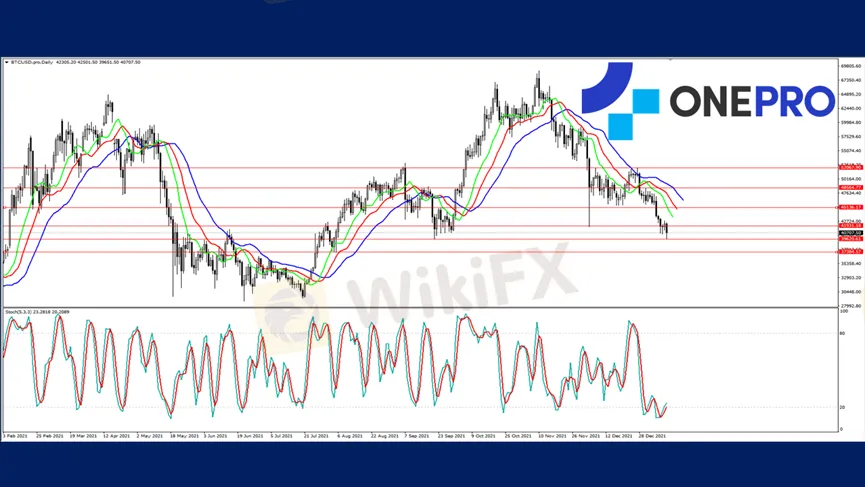Screen dimensions: 865x487
Task: Click the 23 Sep 2021 date label
Action: [x=451, y=436]
